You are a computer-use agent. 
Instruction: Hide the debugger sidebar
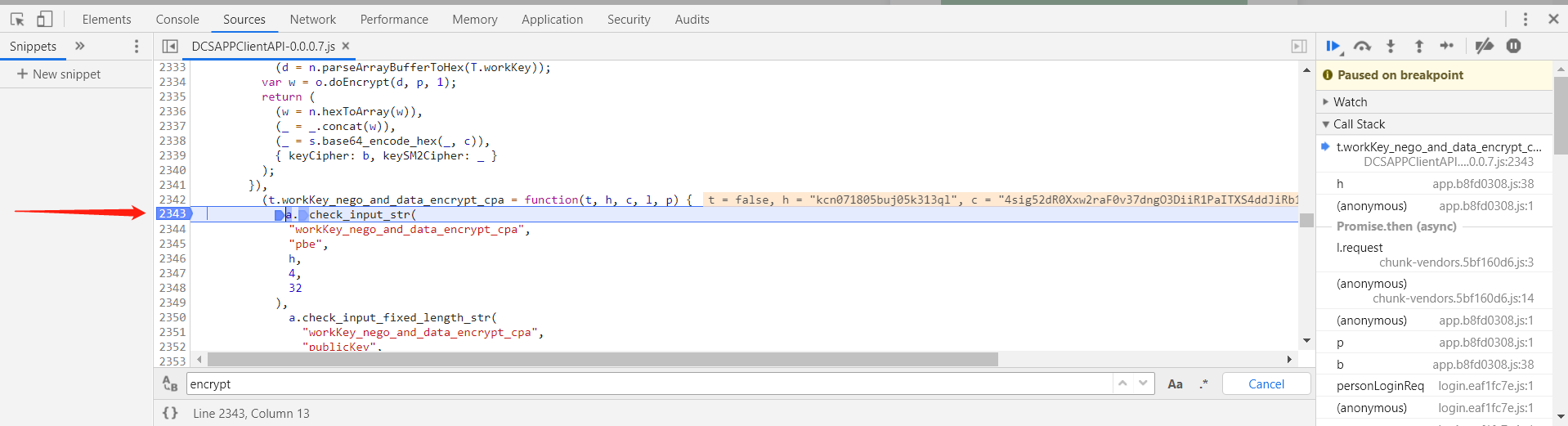[1299, 47]
